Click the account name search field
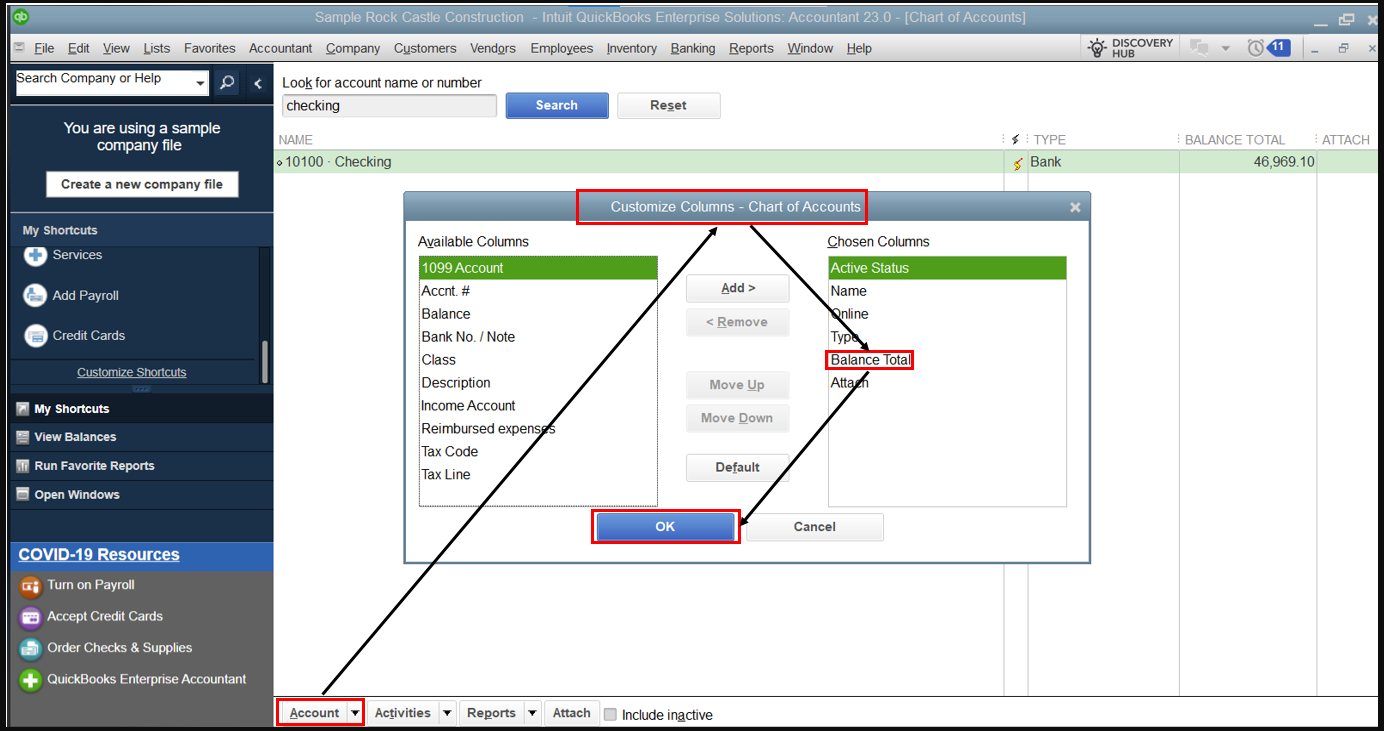Screen dimensions: 1384x731 click(389, 105)
